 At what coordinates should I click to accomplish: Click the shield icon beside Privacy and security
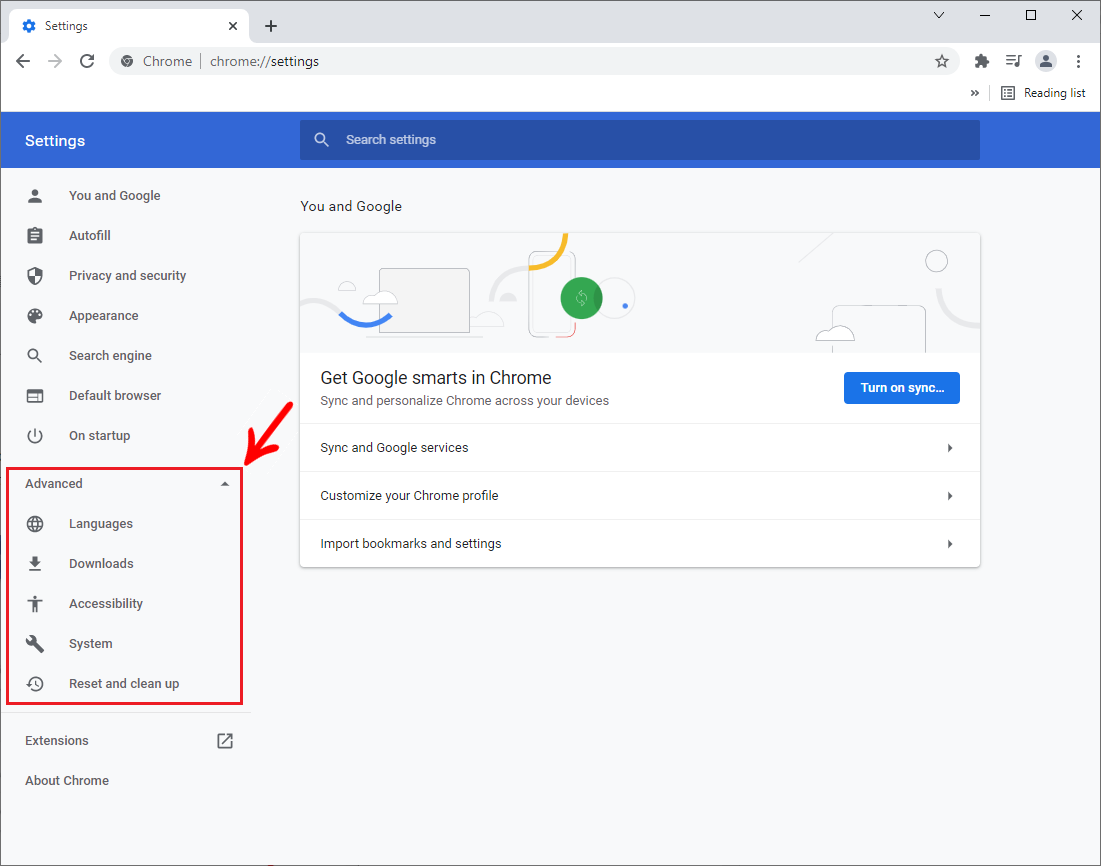point(35,275)
